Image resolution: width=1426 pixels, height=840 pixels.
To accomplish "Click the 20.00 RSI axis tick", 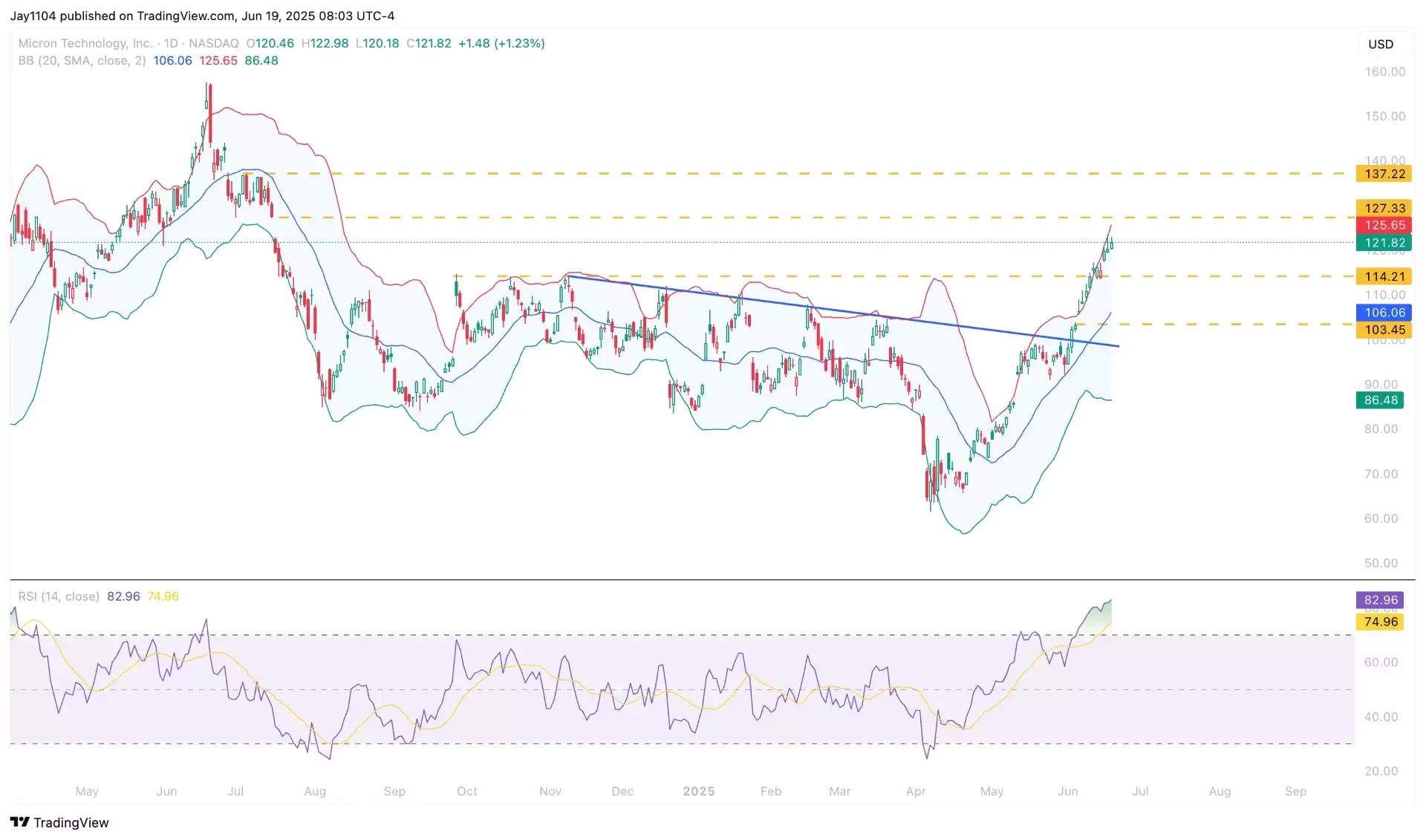I will click(x=1381, y=771).
